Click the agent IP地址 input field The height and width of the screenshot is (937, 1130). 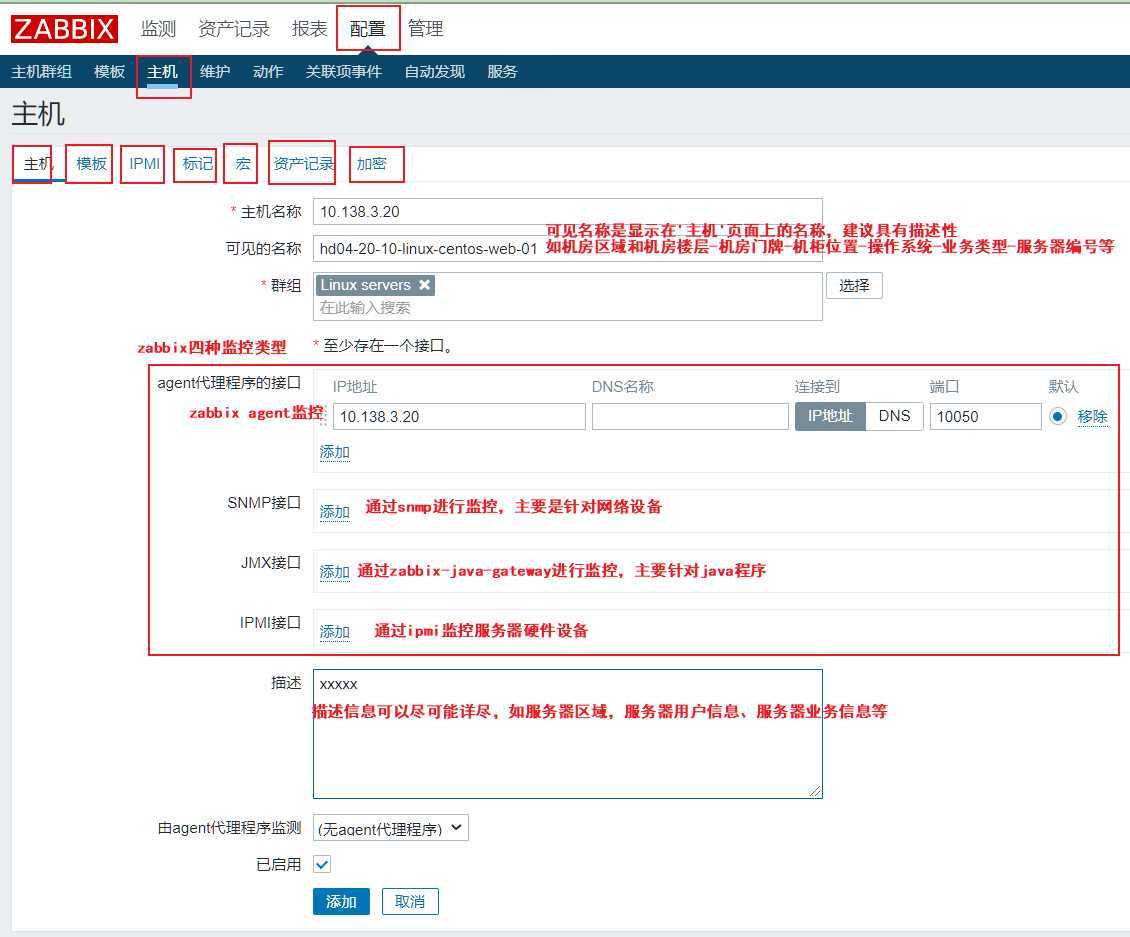pyautogui.click(x=459, y=417)
